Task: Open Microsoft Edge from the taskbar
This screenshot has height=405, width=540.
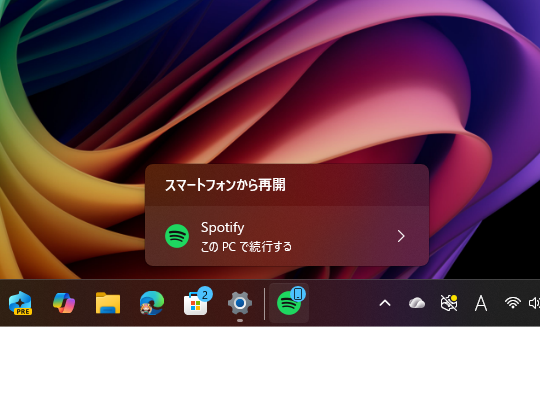Action: pyautogui.click(x=152, y=303)
